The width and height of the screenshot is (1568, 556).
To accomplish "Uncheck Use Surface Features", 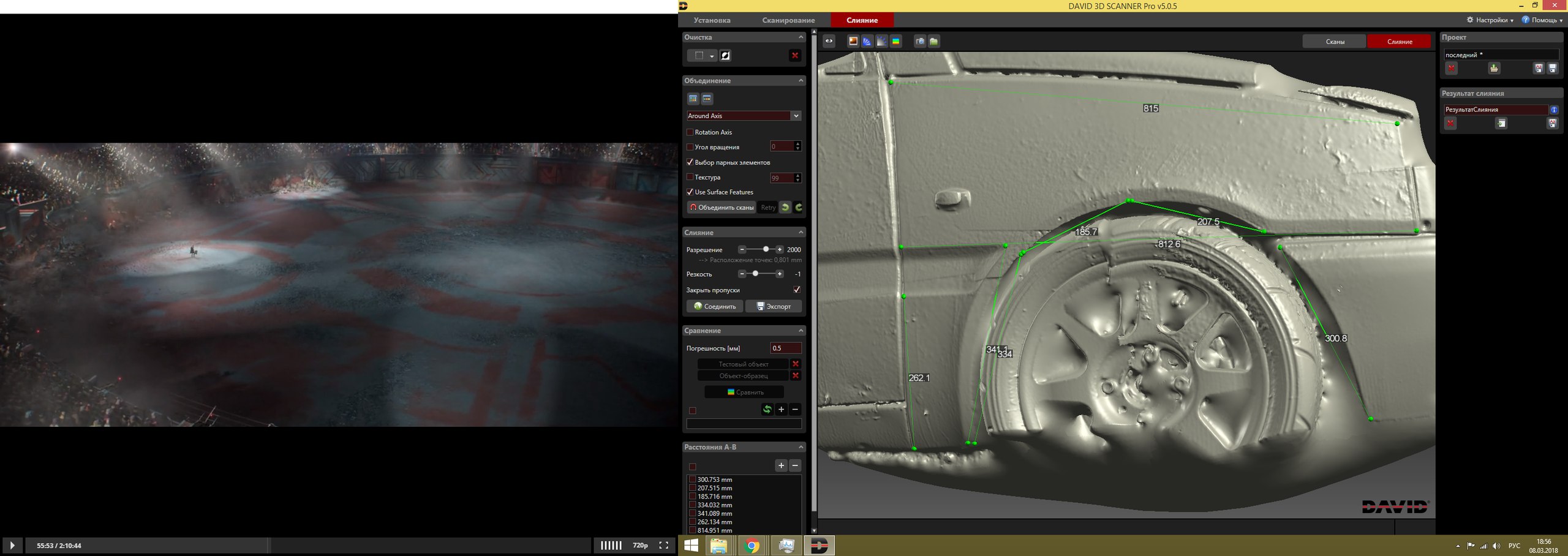I will [690, 192].
